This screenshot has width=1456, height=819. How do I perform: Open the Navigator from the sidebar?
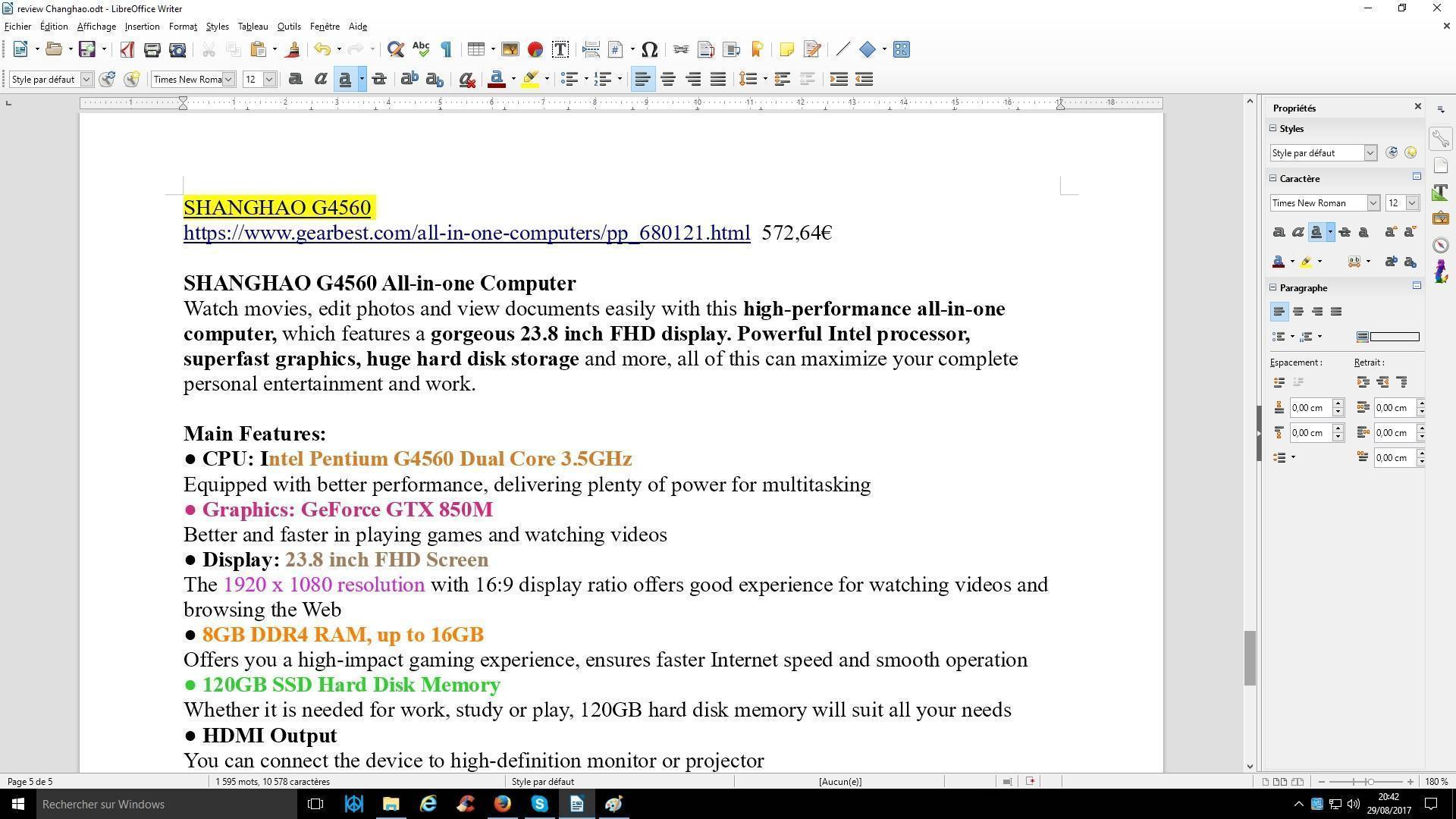tap(1441, 245)
